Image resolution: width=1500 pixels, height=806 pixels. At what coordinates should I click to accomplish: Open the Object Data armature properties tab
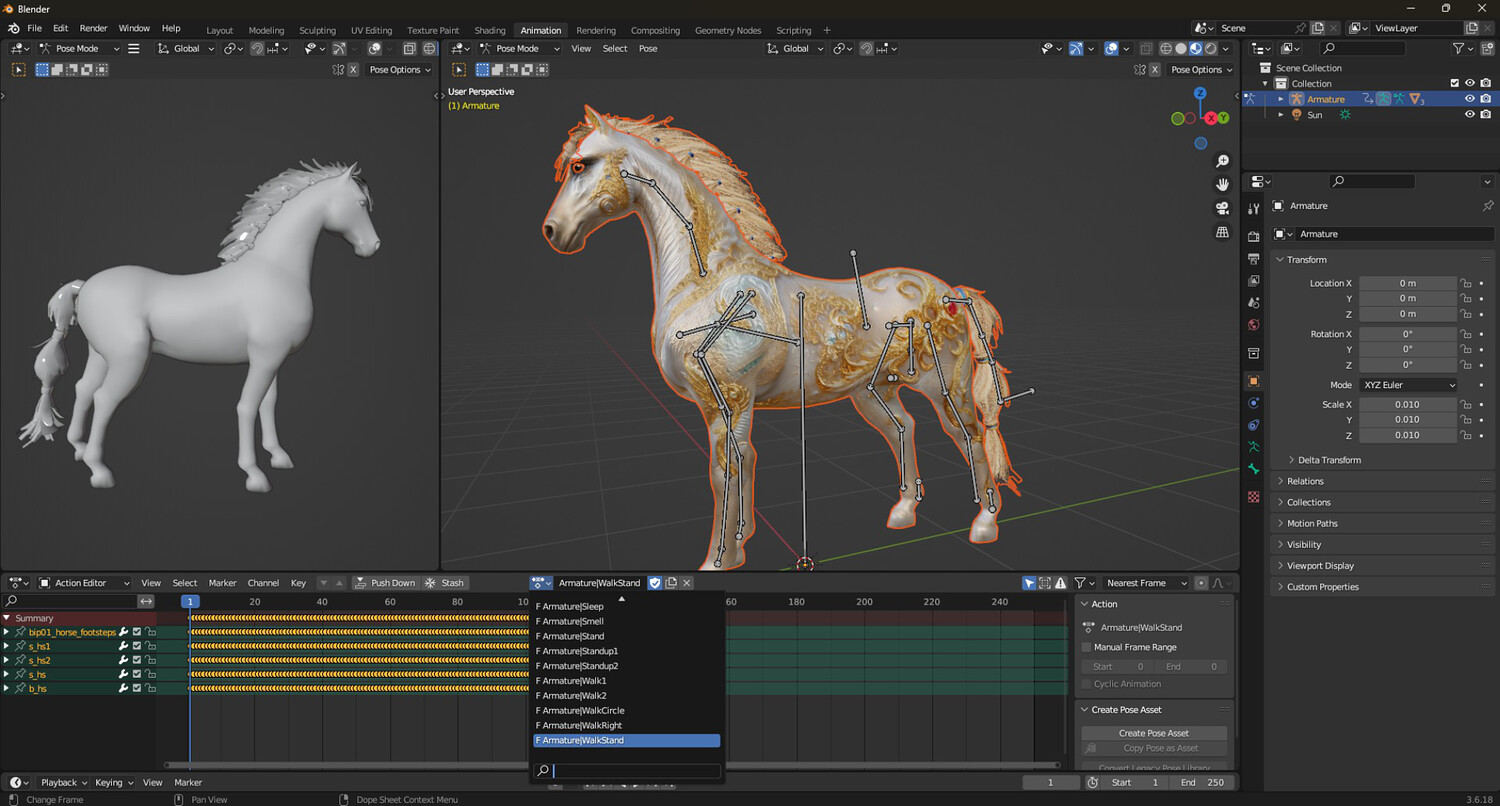(x=1254, y=447)
